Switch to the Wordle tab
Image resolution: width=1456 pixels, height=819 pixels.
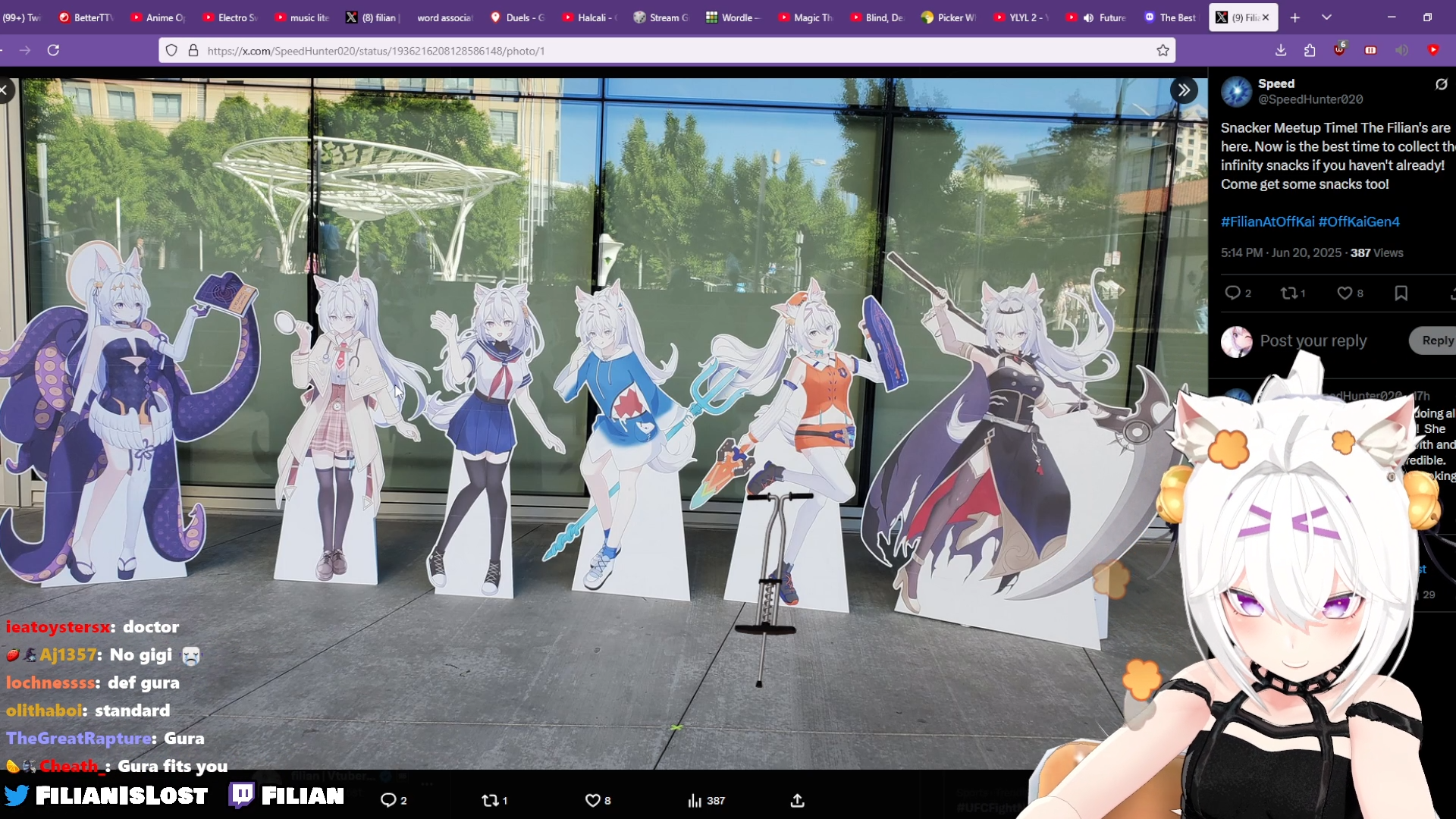pyautogui.click(x=733, y=17)
